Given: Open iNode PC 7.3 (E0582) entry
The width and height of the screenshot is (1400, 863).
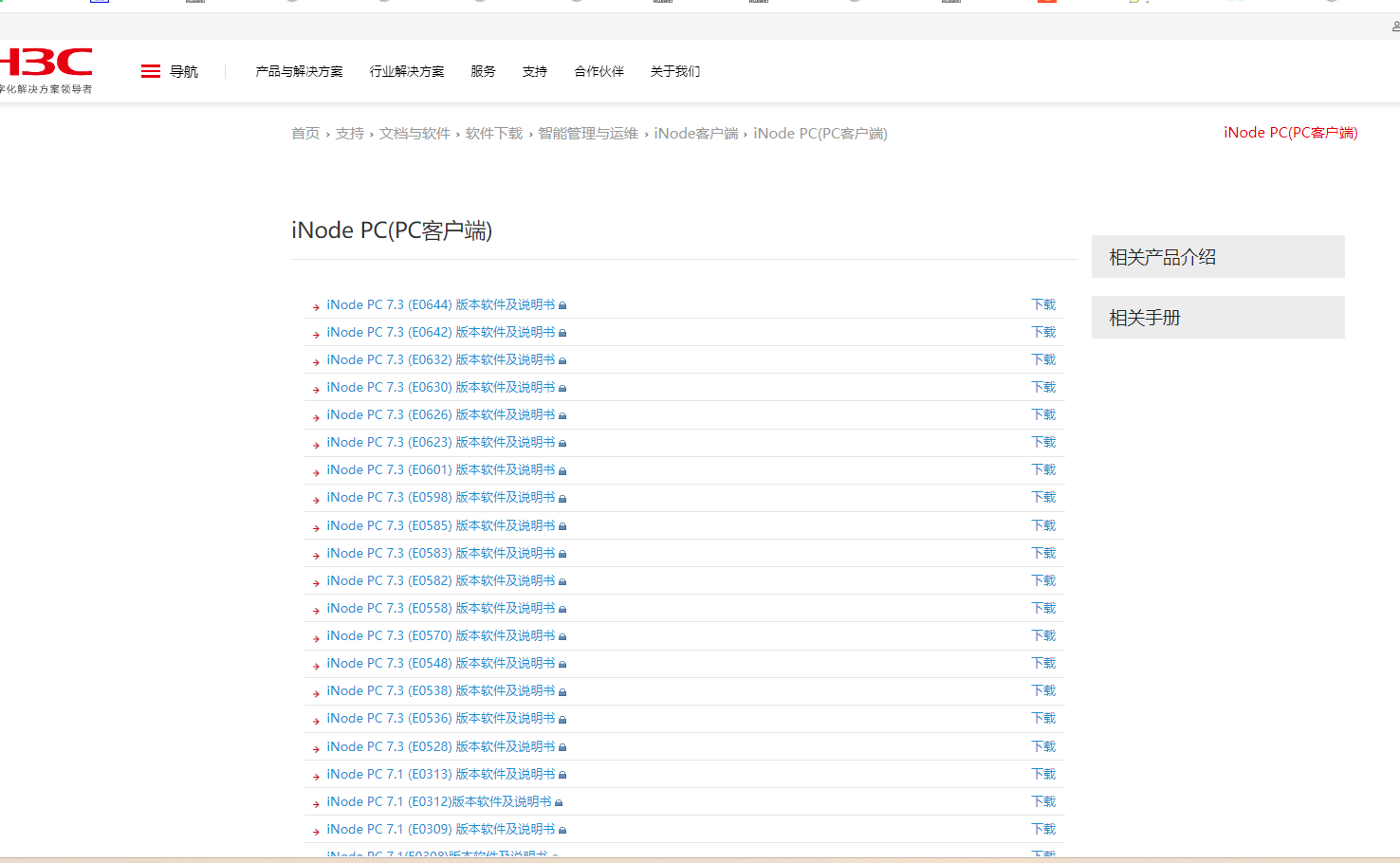Looking at the screenshot, I should [441, 580].
